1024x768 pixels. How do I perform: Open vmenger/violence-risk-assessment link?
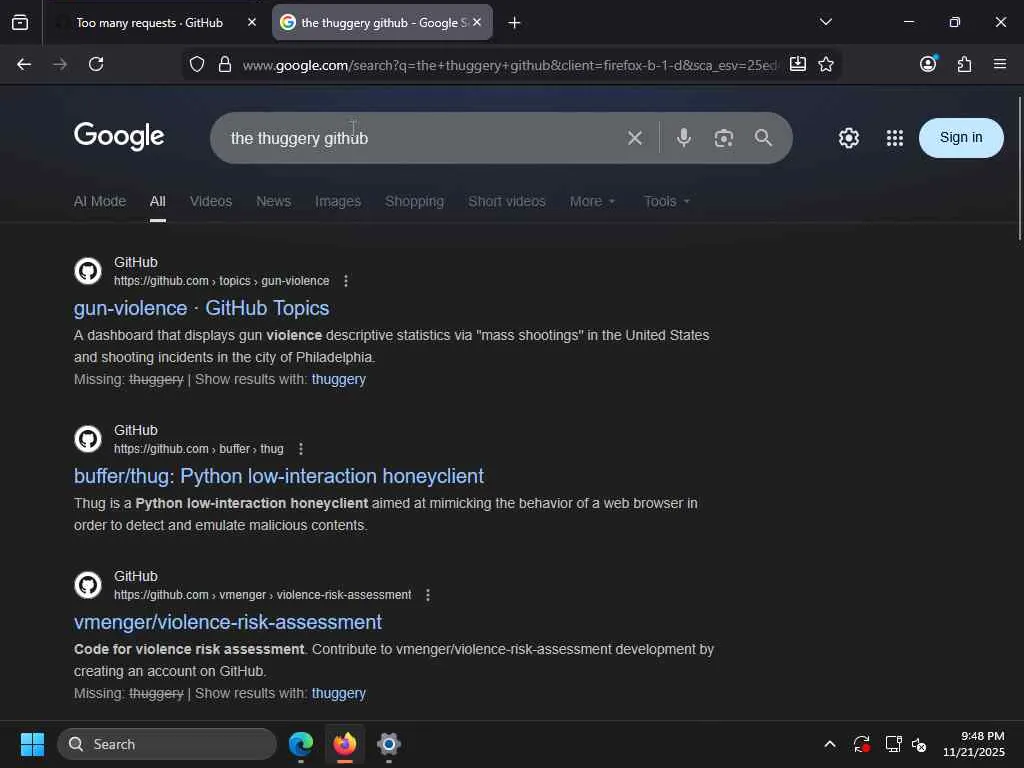coord(228,622)
